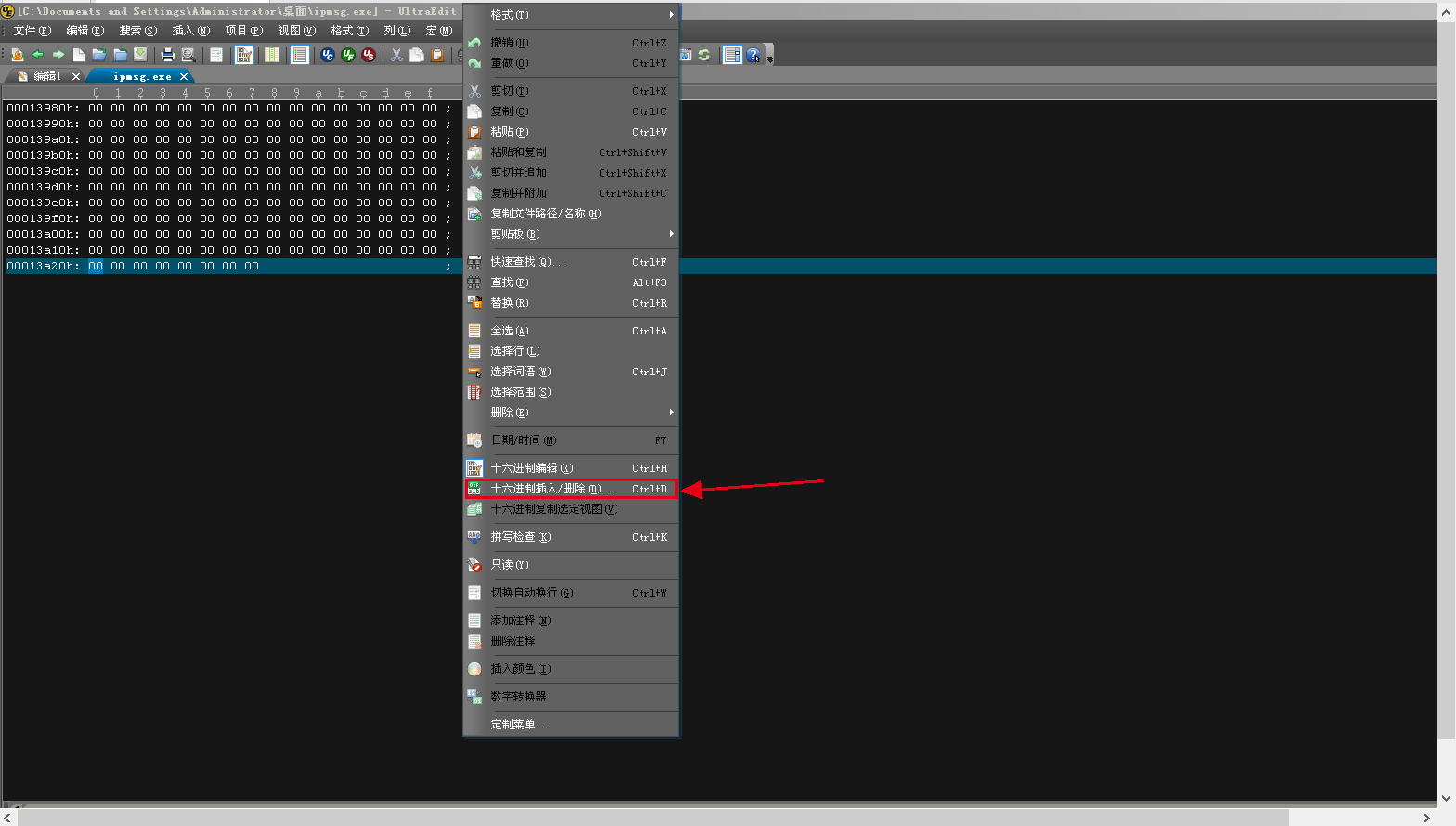Click the green refresh arrows icon
This screenshot has height=826, width=1456.
point(705,55)
